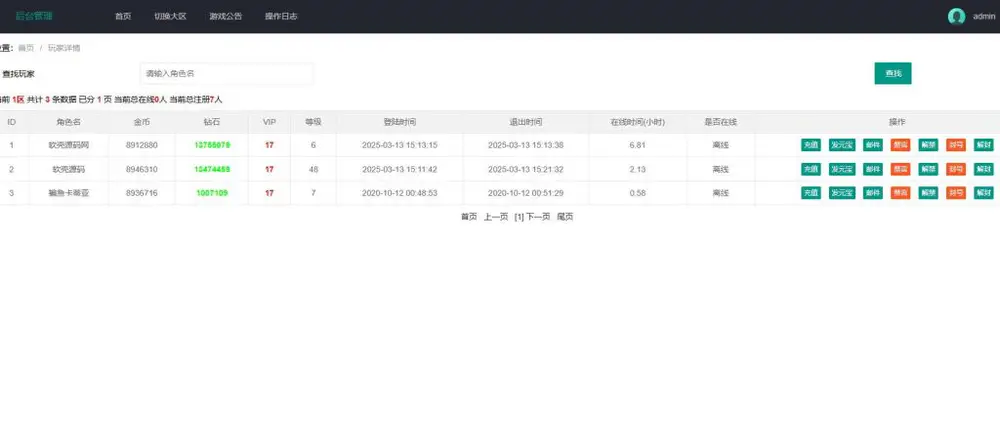Focus the 请输入角色名 search field
This screenshot has height=443, width=1000.
click(x=226, y=74)
